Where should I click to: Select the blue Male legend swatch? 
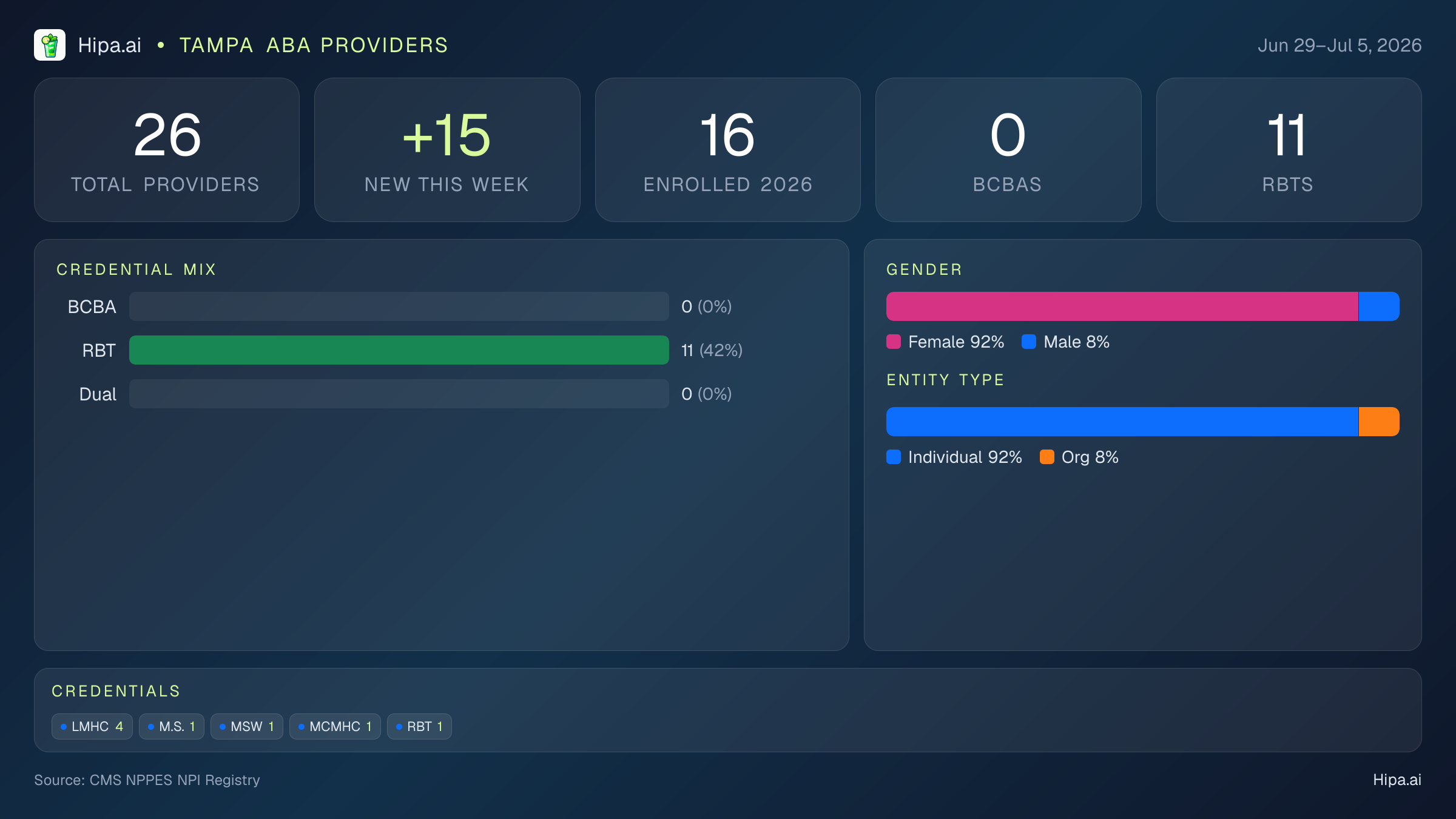point(1029,342)
